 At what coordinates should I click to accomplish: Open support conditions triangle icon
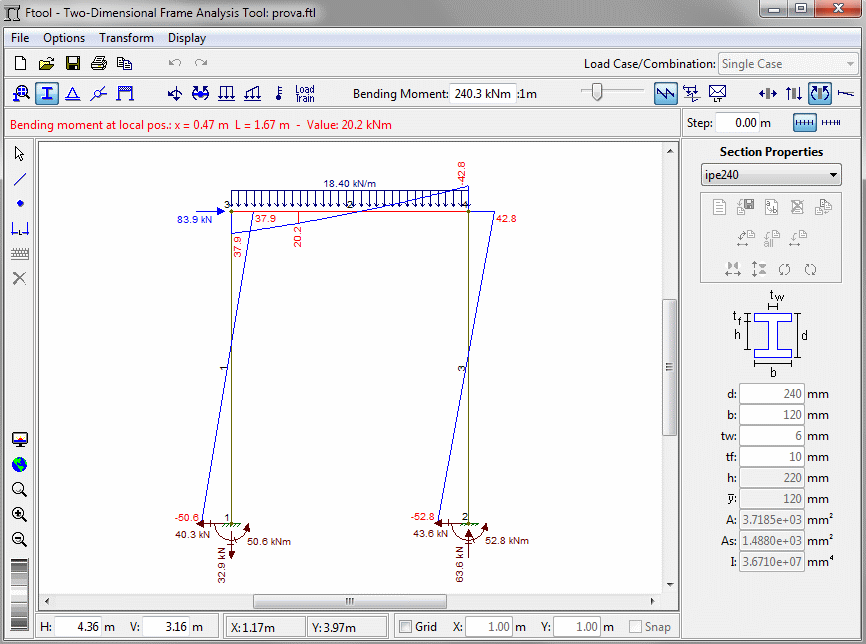[x=73, y=93]
